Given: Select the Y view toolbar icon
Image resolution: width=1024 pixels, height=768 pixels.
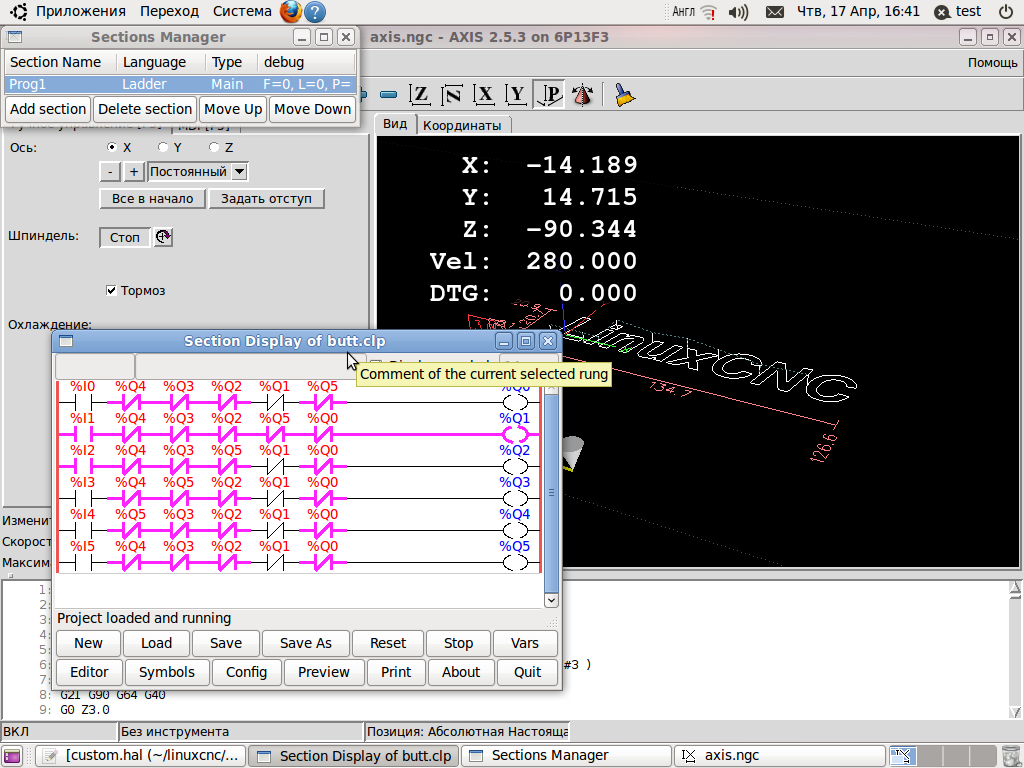Looking at the screenshot, I should [x=516, y=95].
